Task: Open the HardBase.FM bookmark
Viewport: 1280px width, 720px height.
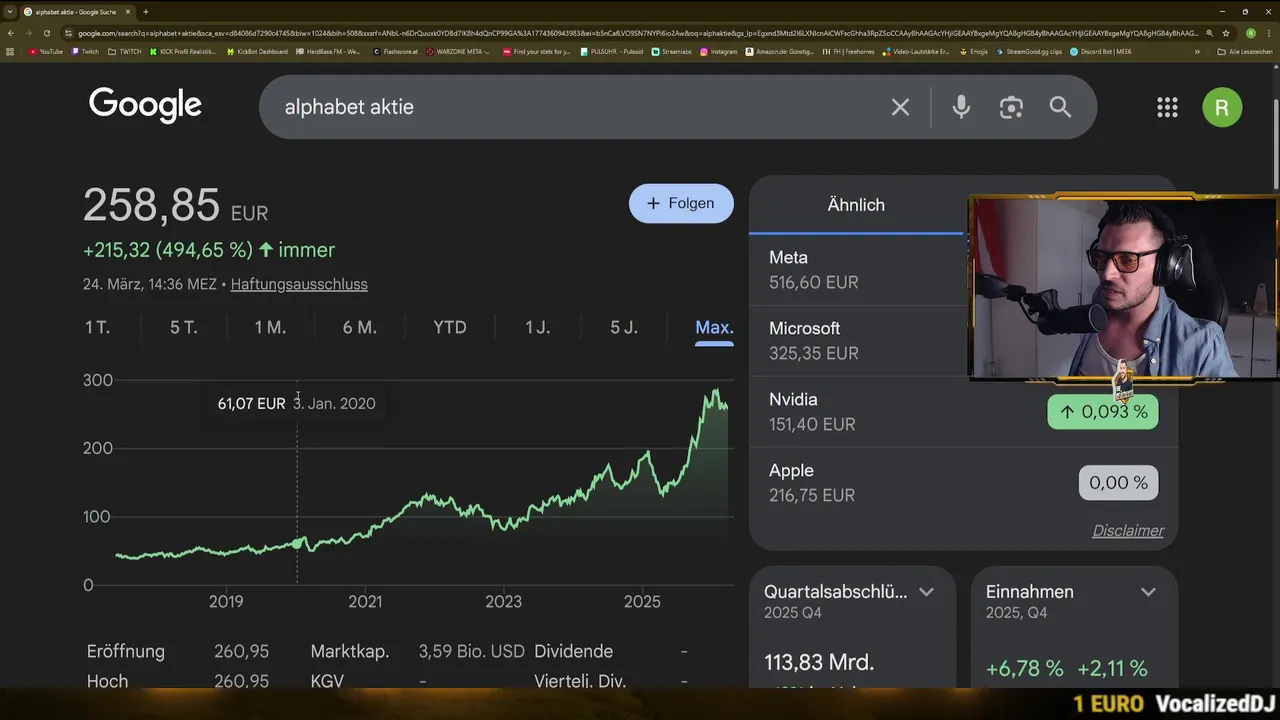Action: [328, 51]
